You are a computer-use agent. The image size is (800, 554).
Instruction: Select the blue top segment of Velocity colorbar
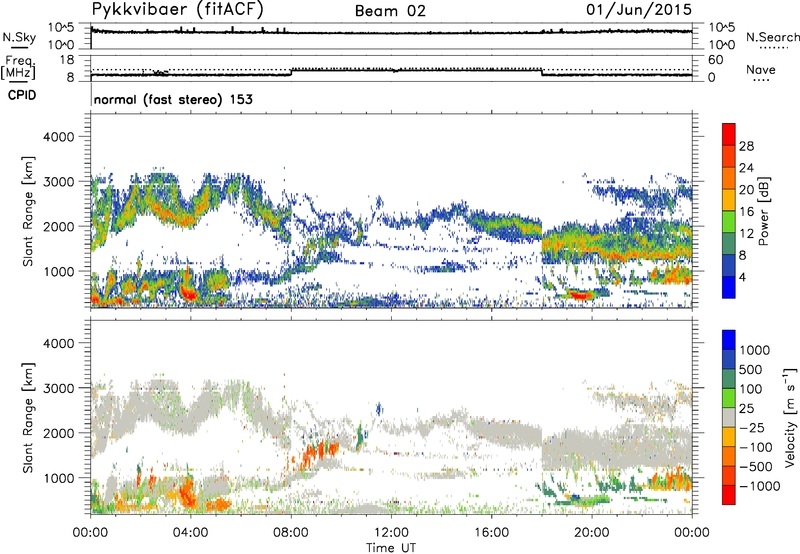[x=729, y=340]
